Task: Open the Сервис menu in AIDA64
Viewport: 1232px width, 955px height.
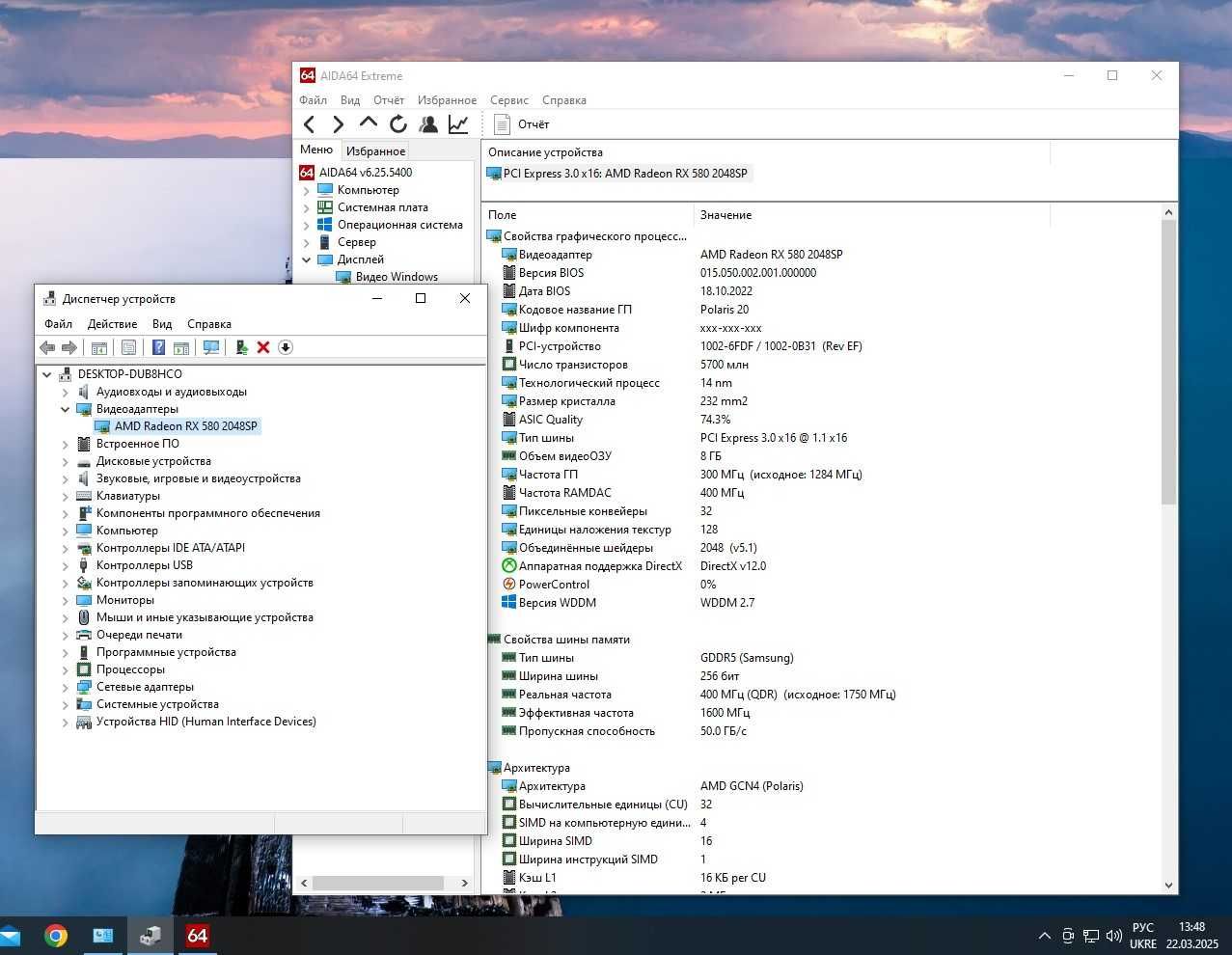Action: click(508, 100)
